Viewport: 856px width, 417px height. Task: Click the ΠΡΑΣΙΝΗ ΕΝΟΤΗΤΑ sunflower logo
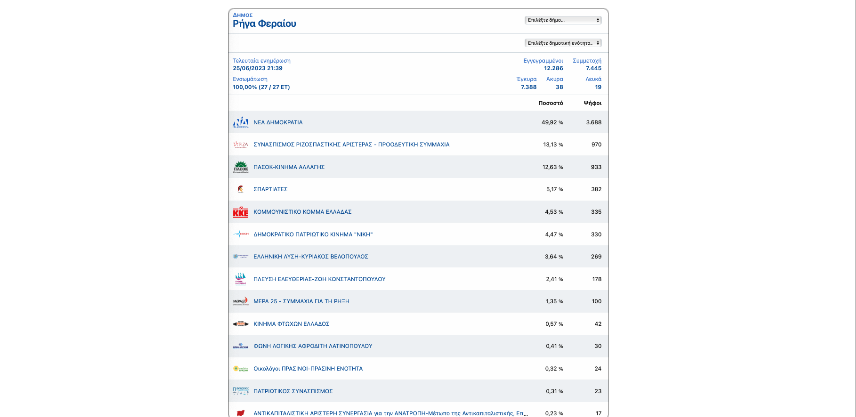point(241,368)
